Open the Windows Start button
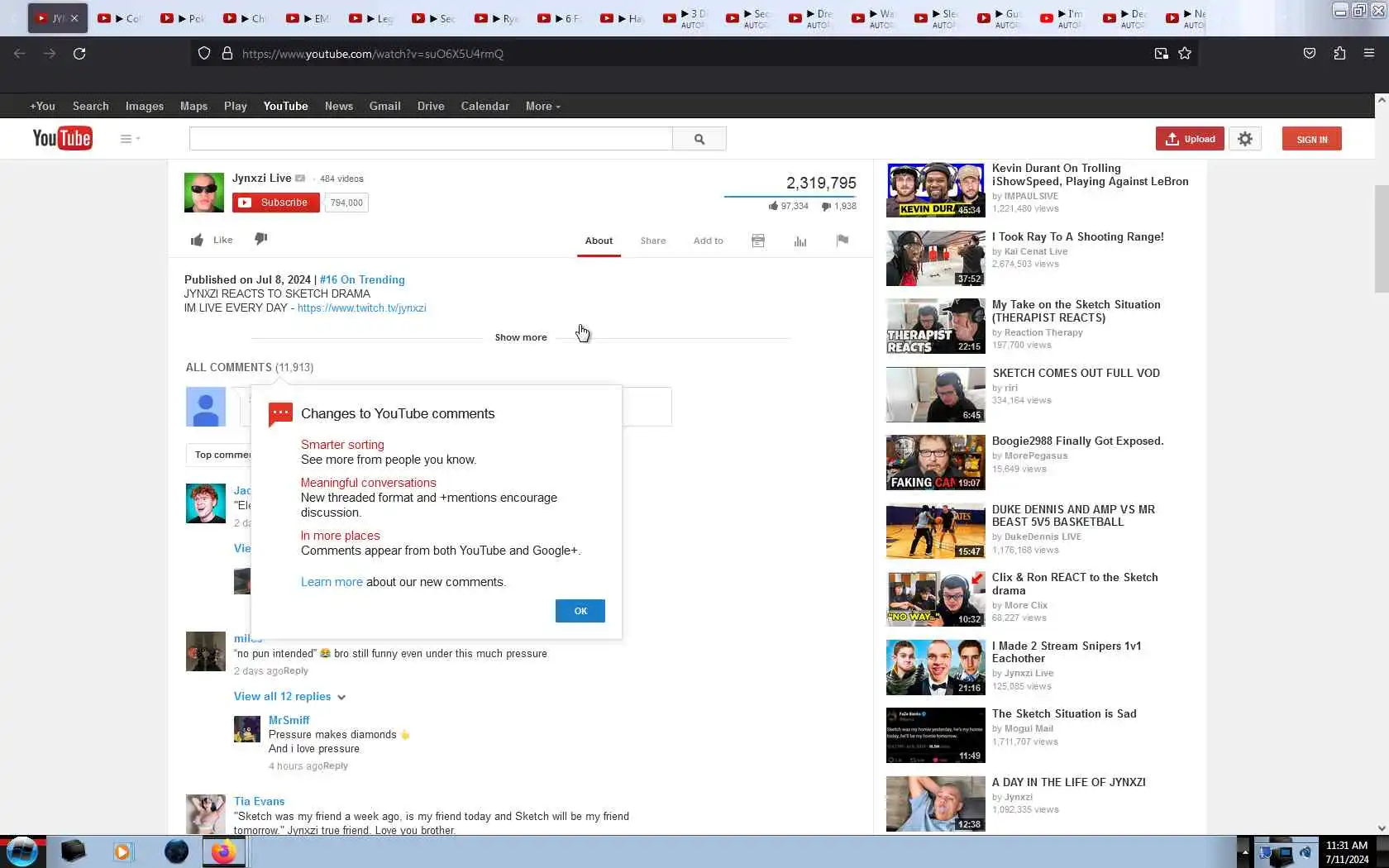This screenshot has height=868, width=1389. coord(22,851)
